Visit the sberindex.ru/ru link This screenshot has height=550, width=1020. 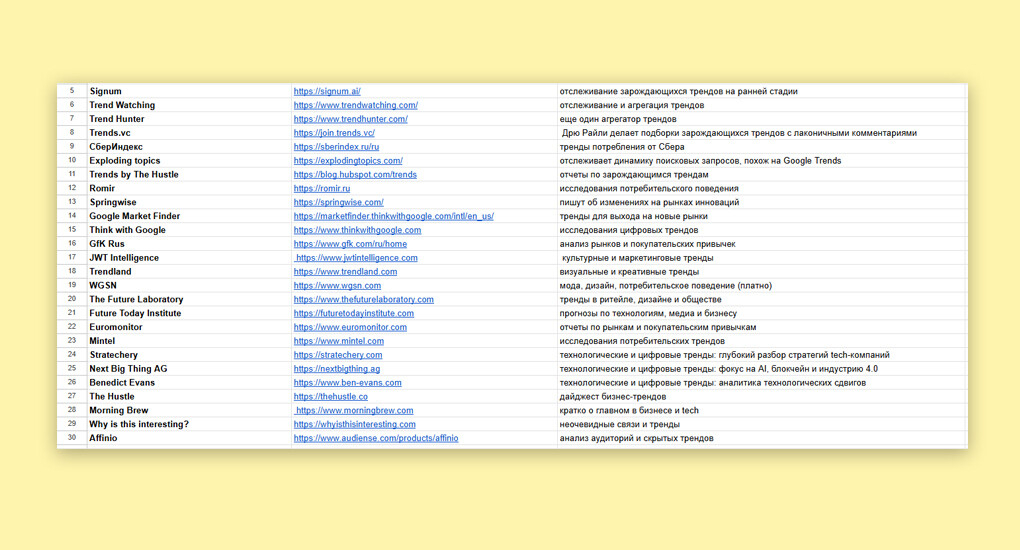[336, 146]
